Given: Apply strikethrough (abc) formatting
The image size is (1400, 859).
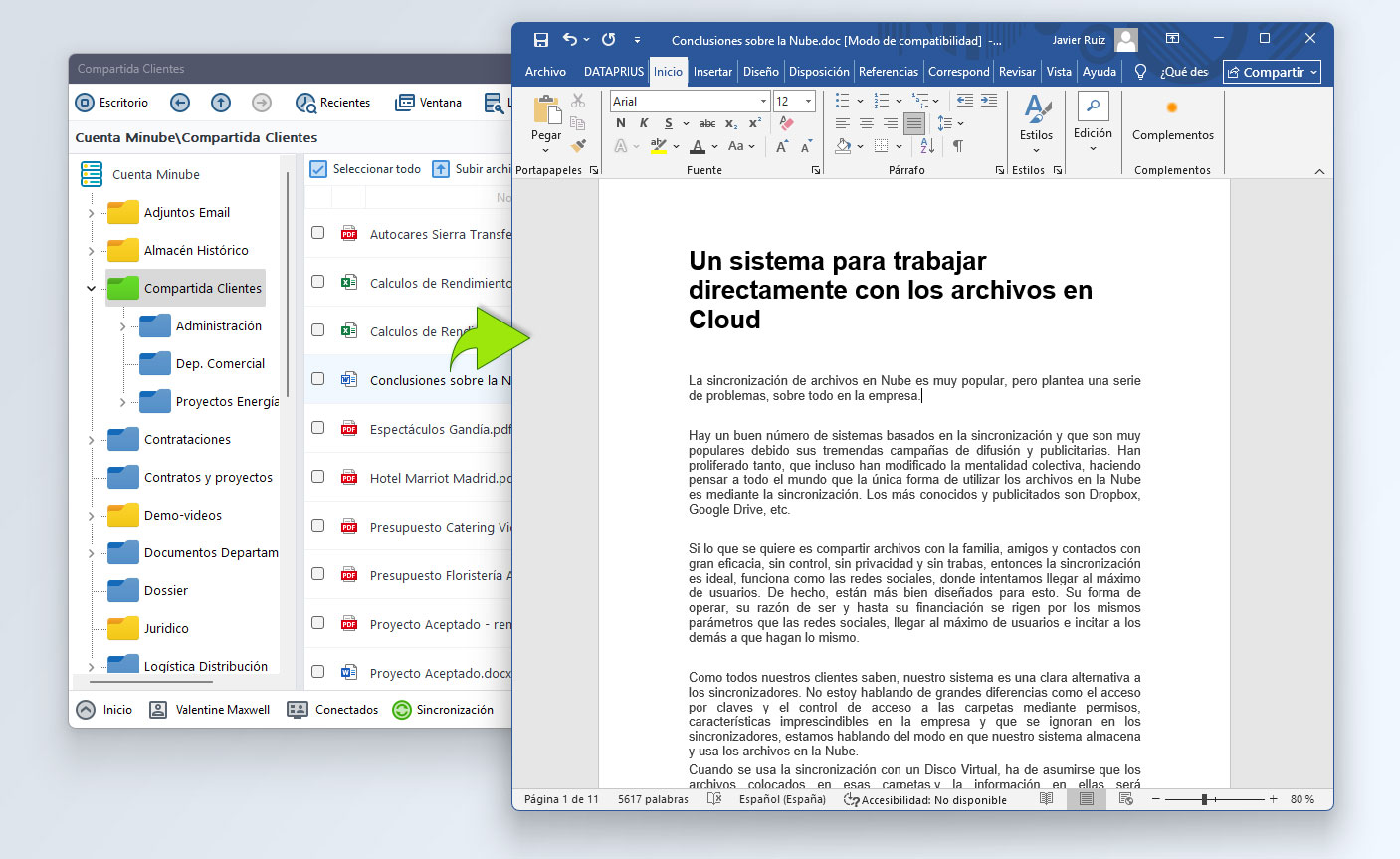Looking at the screenshot, I should pos(707,123).
